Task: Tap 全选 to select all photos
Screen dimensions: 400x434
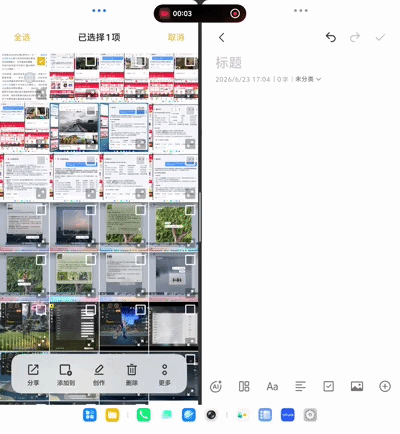Action: [22, 37]
